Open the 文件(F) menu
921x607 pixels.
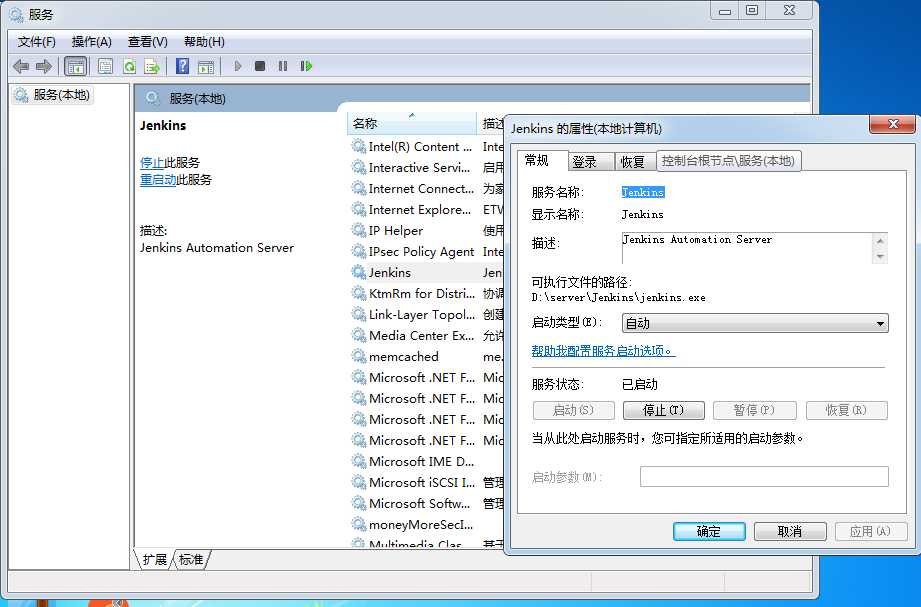36,42
